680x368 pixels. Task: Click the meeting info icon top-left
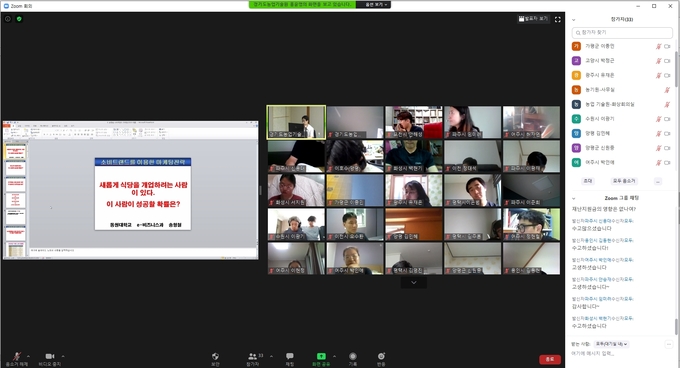click(8, 19)
